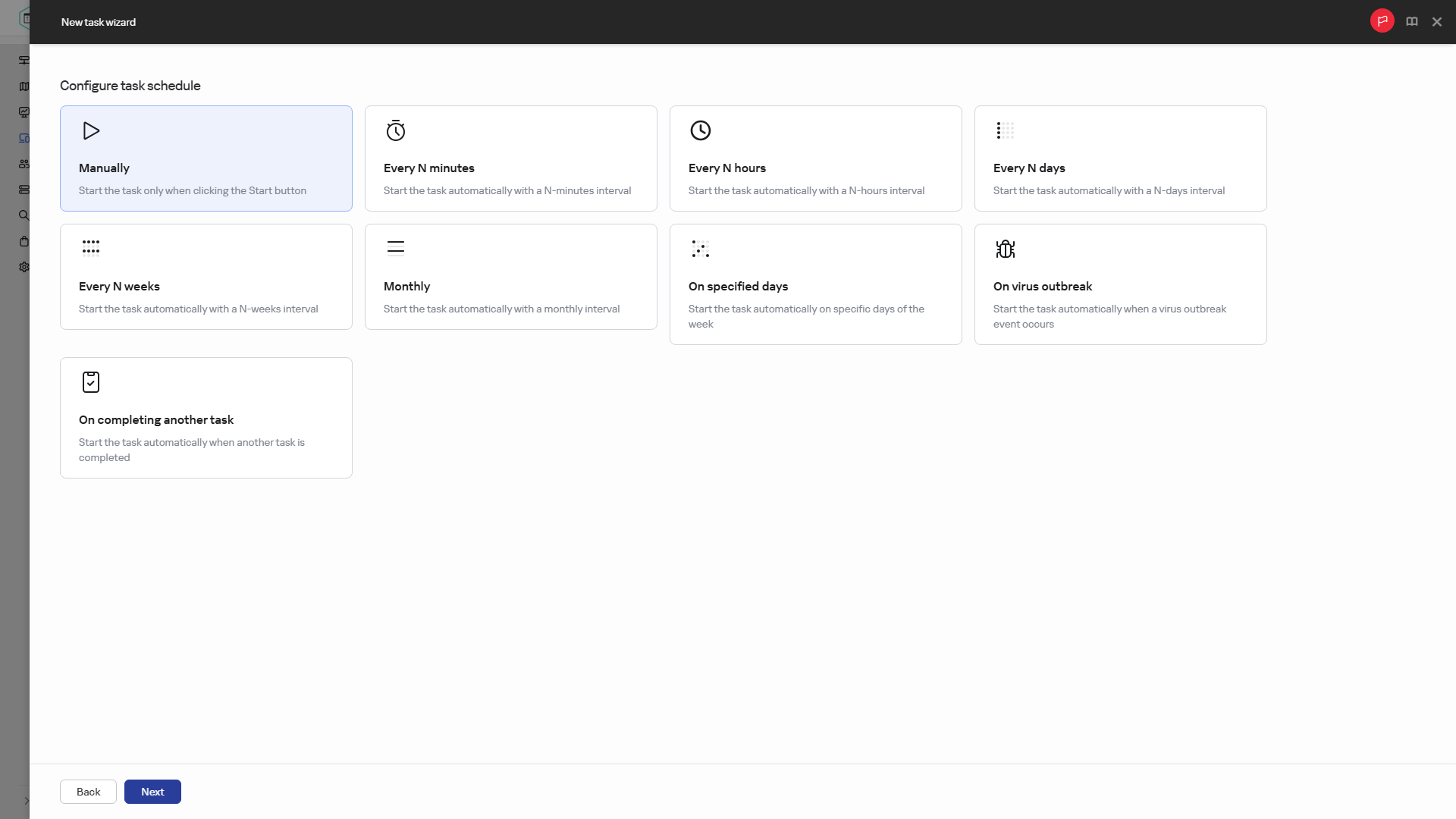Open the sidebar settings gear icon
Viewport: 1456px width, 819px height.
pyautogui.click(x=24, y=267)
